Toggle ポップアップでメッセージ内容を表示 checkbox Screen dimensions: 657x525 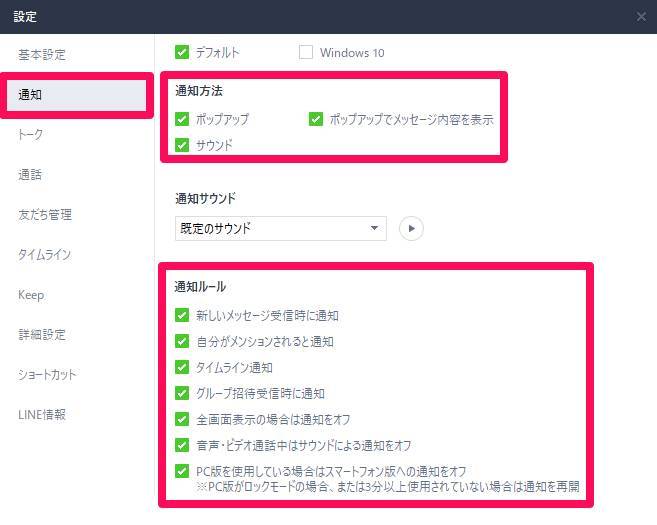point(316,119)
